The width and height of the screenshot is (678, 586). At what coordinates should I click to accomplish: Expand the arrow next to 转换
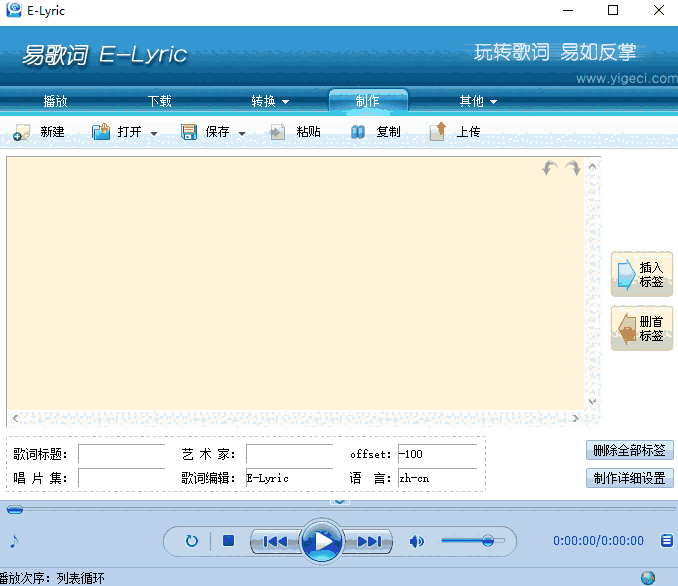[x=285, y=102]
